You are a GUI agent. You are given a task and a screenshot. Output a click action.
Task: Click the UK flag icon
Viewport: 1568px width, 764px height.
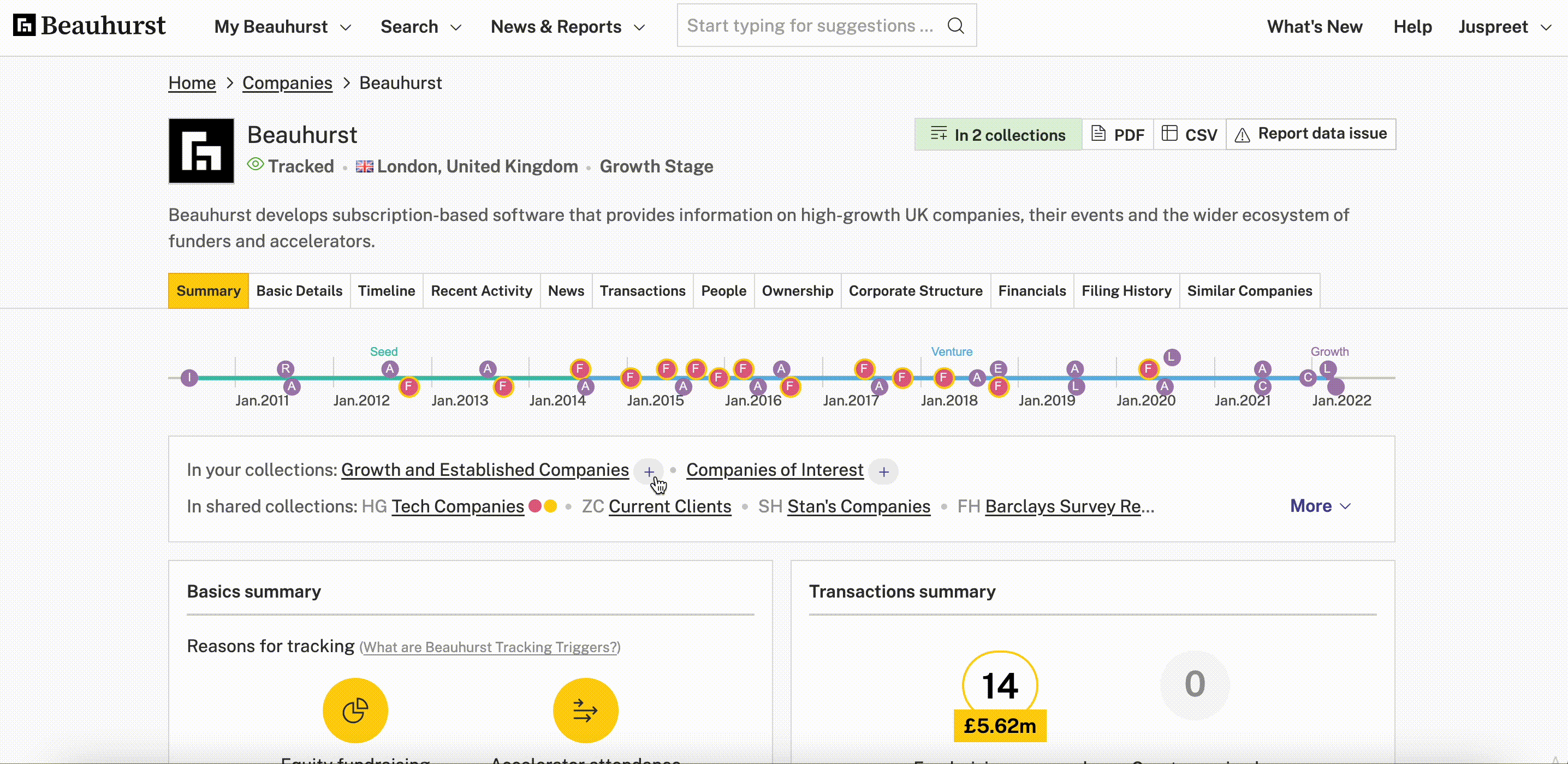click(364, 166)
